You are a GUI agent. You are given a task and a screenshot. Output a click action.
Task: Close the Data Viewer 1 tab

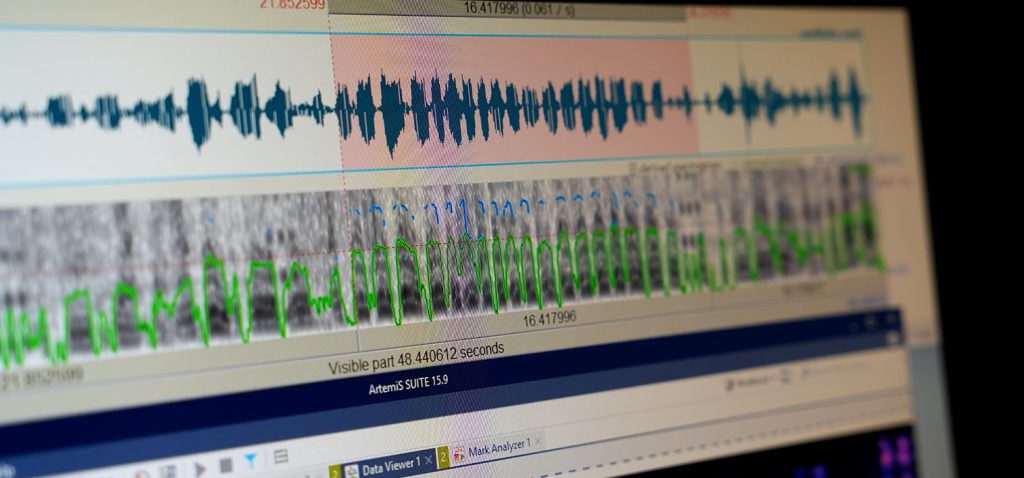click(429, 459)
